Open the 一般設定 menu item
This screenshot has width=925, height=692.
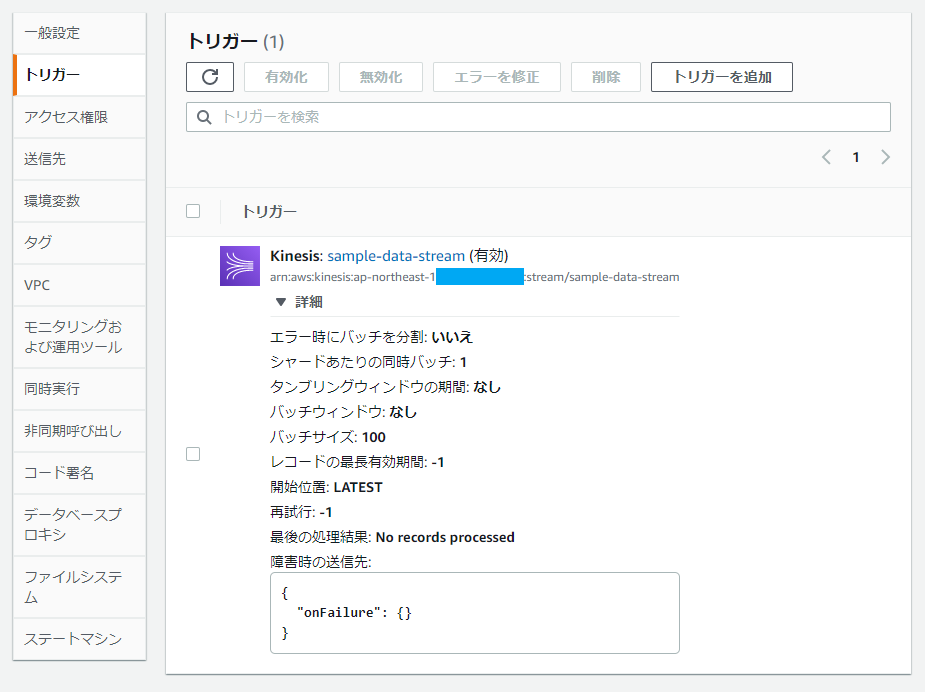[79, 33]
